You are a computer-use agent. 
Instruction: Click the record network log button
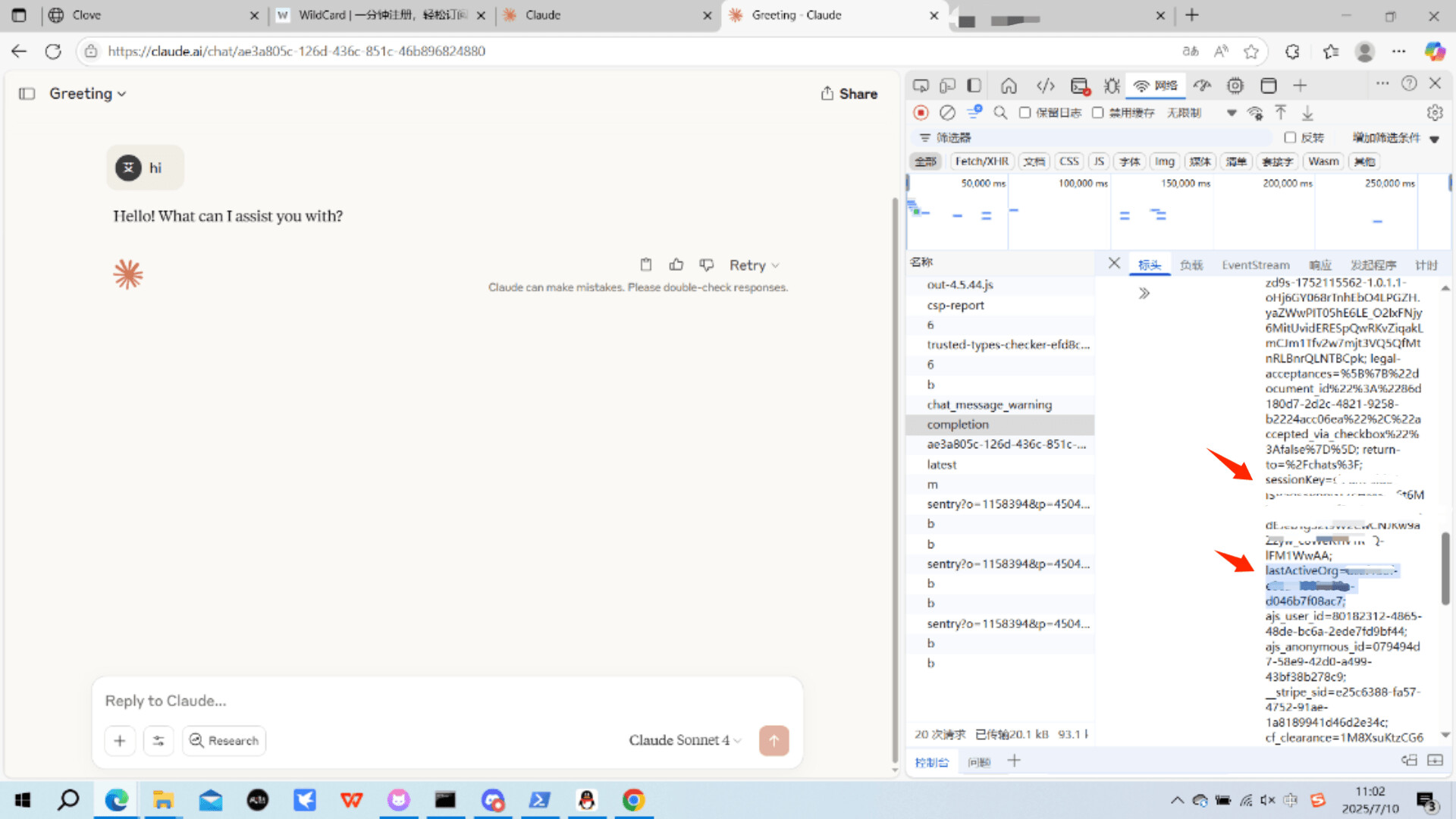[x=921, y=113]
